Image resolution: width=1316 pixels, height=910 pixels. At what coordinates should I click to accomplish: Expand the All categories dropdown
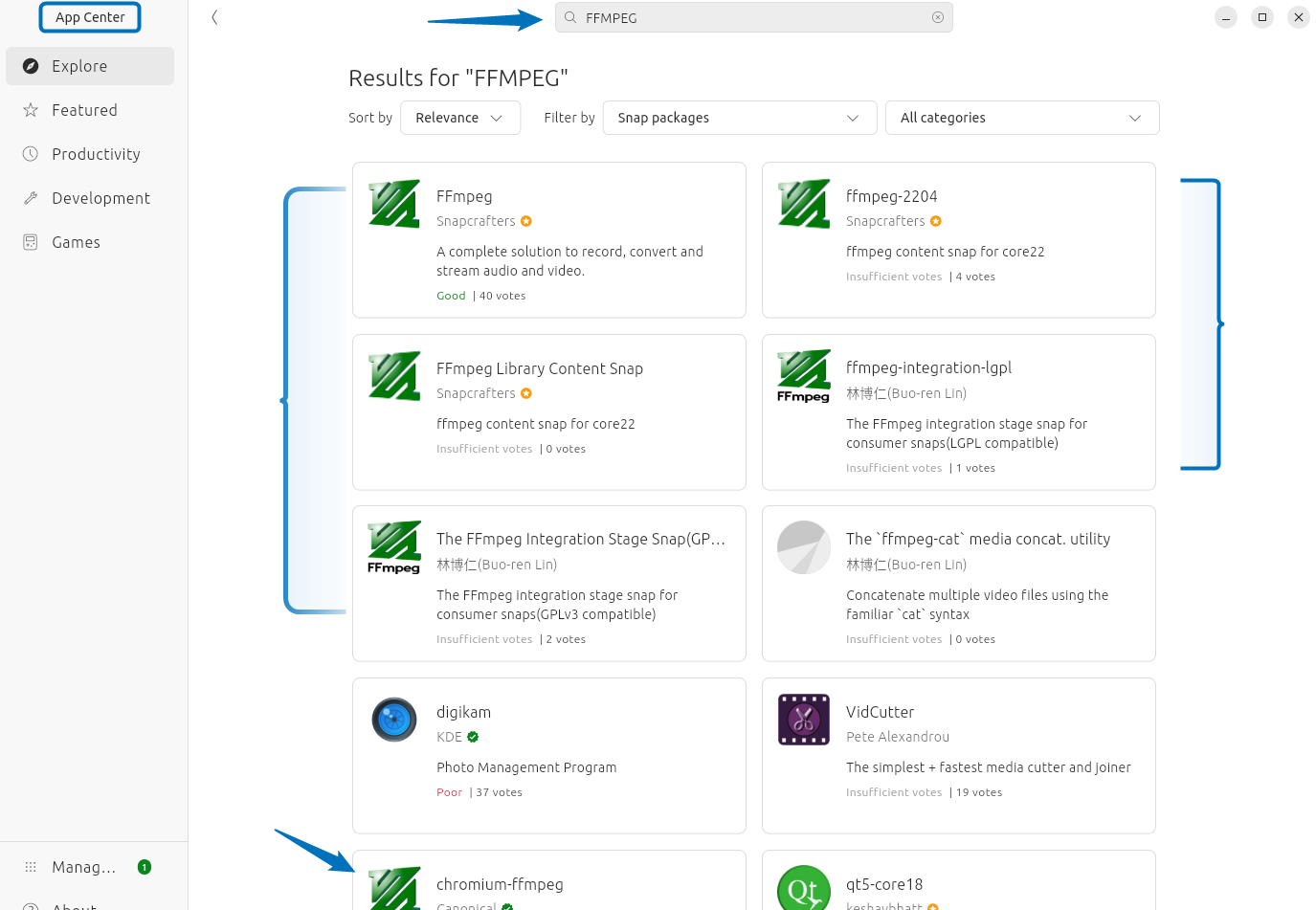click(1021, 118)
